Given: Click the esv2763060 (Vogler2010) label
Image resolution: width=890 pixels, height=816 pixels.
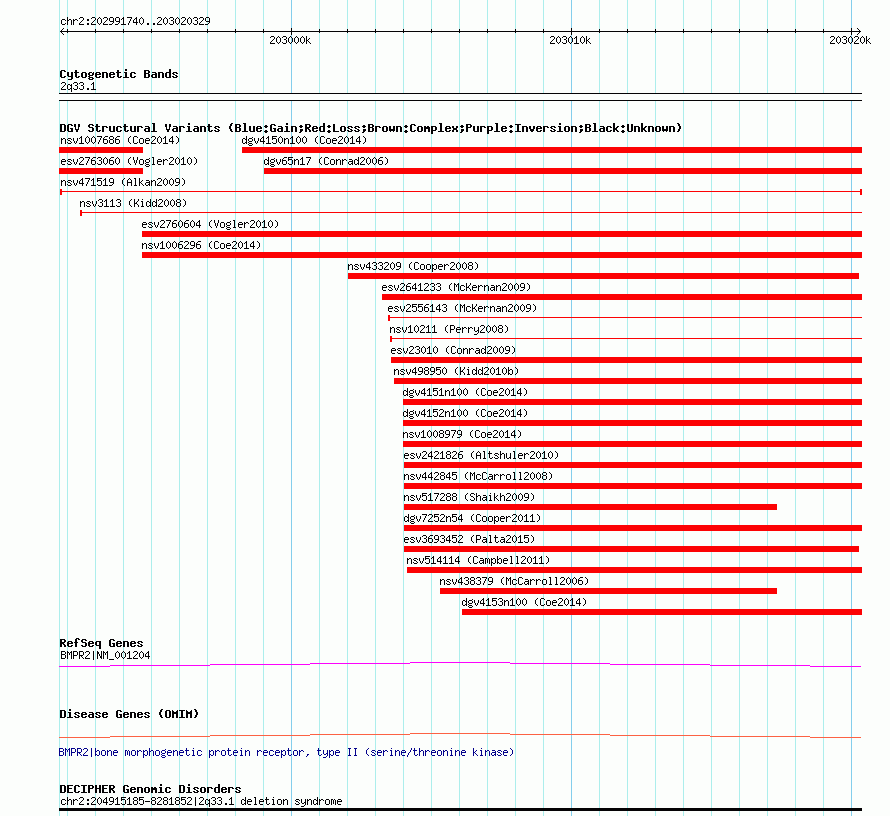Looking at the screenshot, I should 129,161.
